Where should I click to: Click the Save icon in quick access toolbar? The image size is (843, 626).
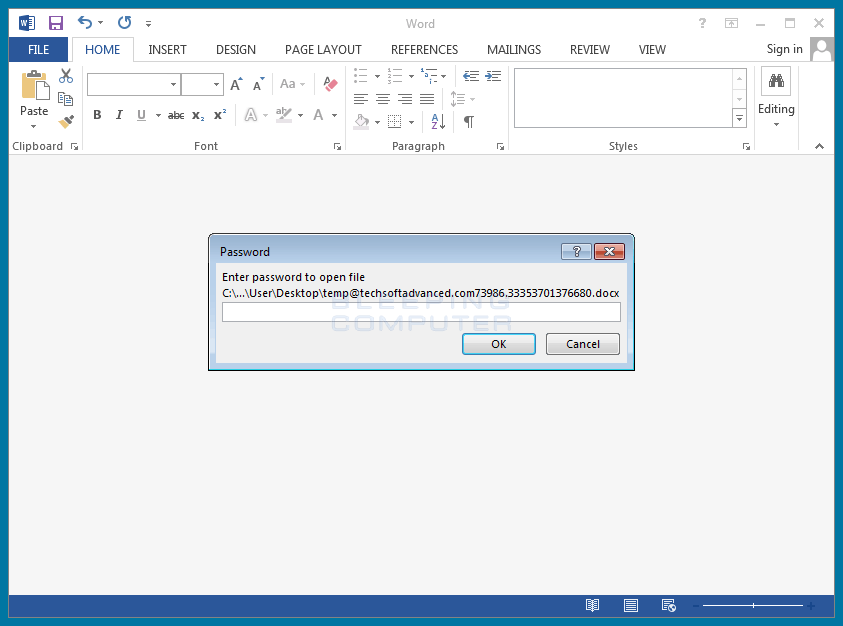pyautogui.click(x=56, y=23)
